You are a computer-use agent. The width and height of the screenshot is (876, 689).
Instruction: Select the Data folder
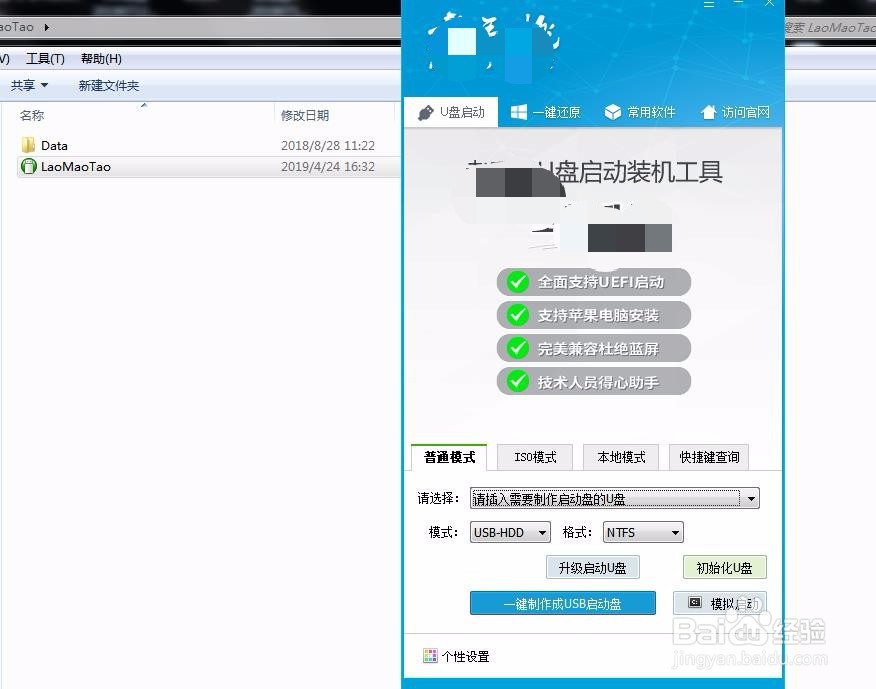pyautogui.click(x=209, y=146)
